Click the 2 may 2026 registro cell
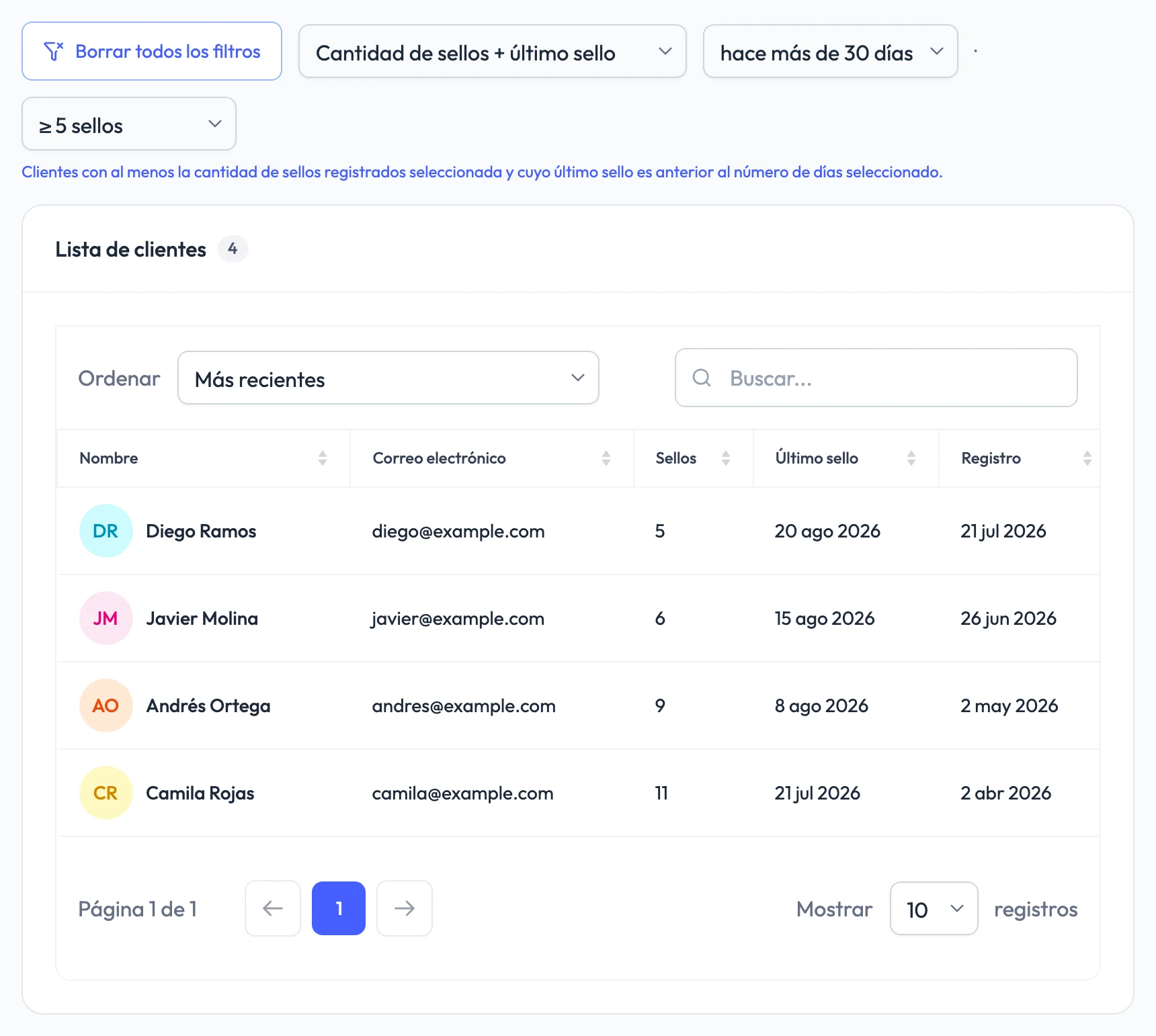 1009,706
